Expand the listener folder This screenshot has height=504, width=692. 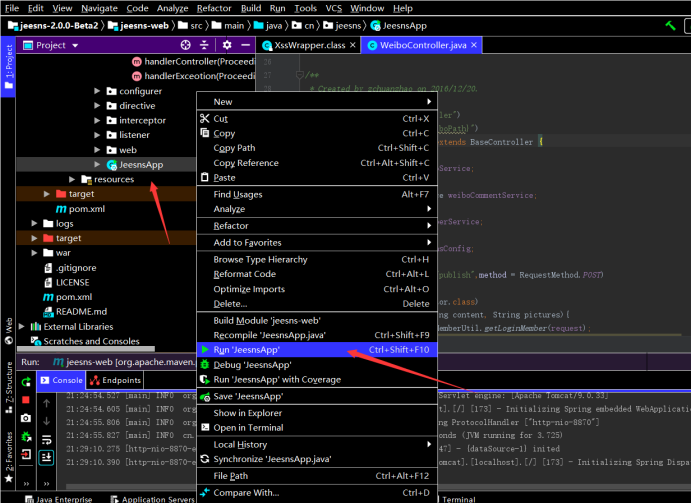tap(97, 135)
